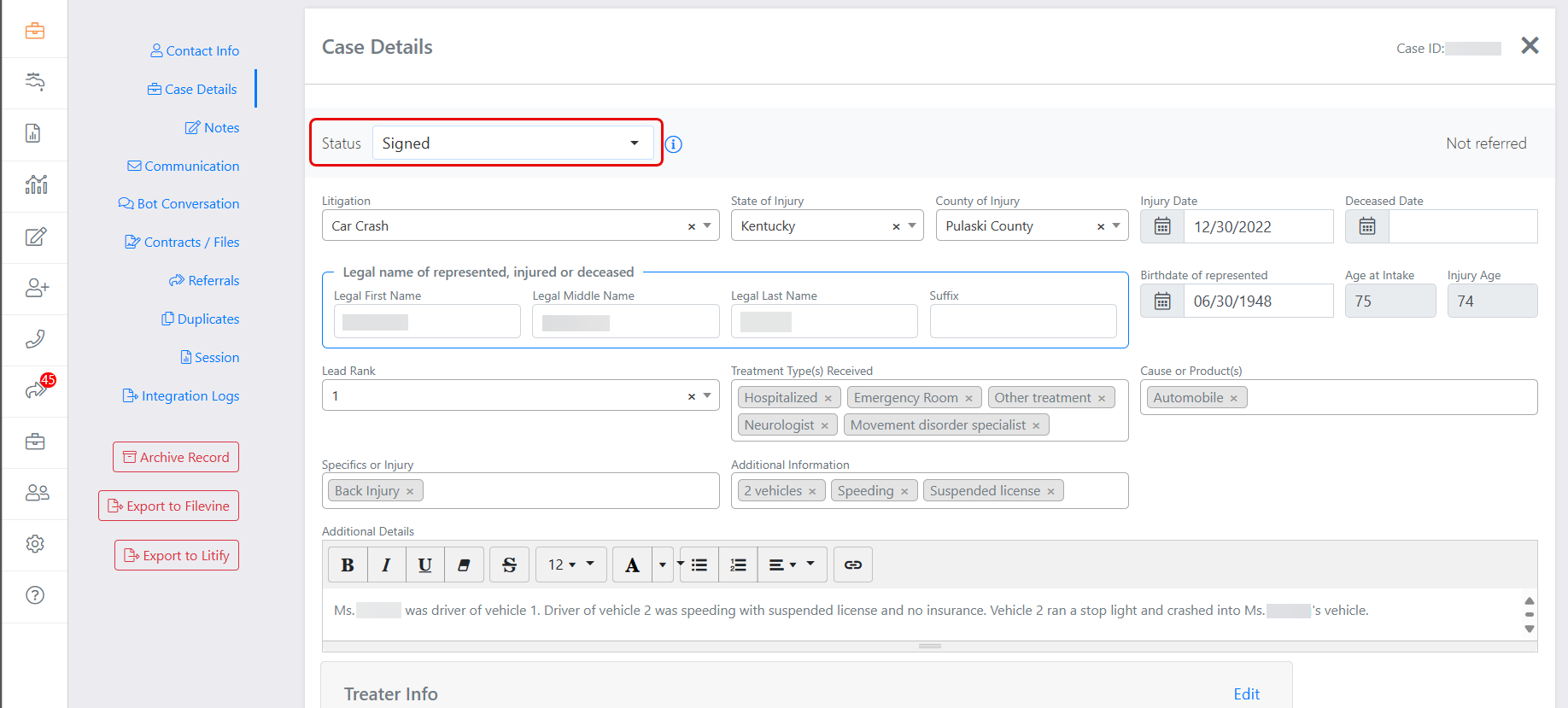Remove the Back Injury tag
1568x708 pixels.
click(410, 491)
